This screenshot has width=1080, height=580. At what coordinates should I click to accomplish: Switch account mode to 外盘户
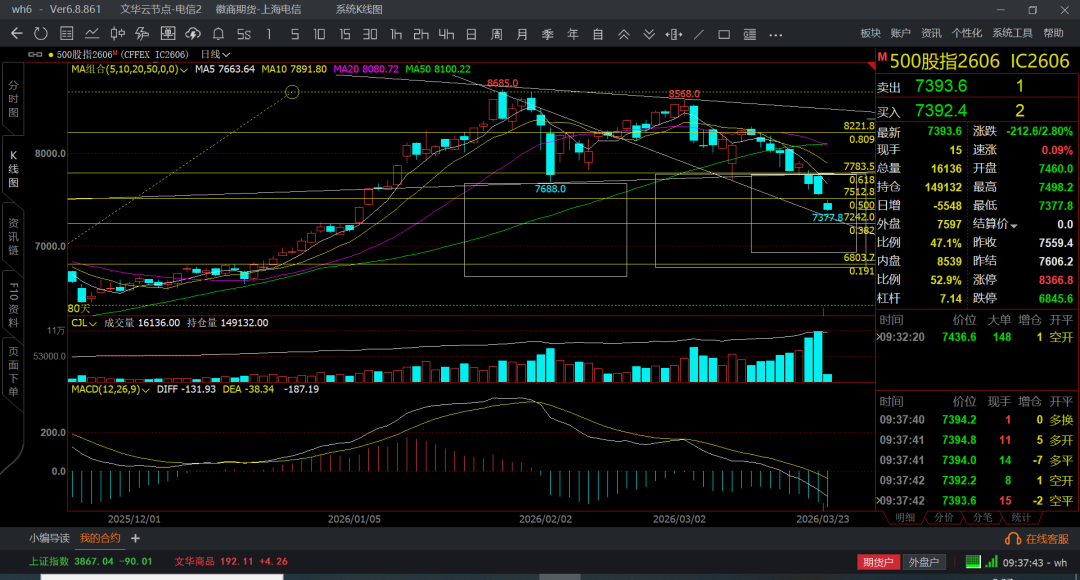click(x=925, y=562)
